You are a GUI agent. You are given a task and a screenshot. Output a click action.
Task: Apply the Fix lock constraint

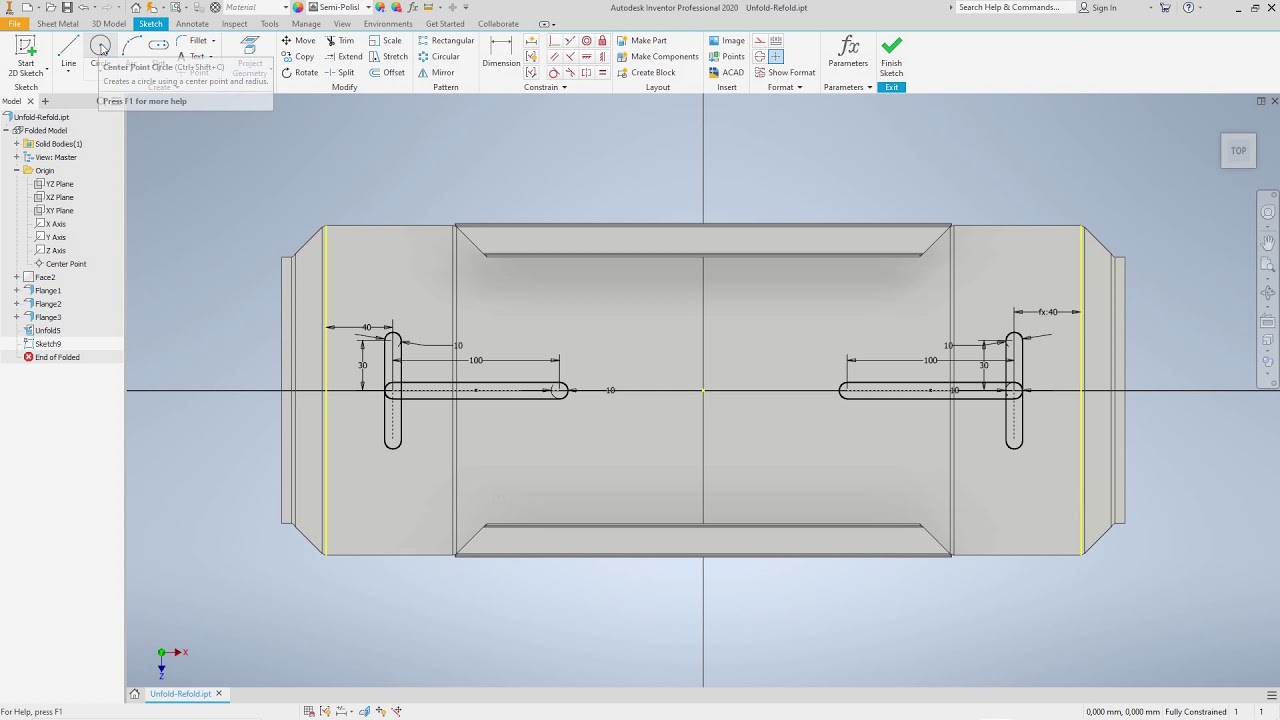(602, 41)
